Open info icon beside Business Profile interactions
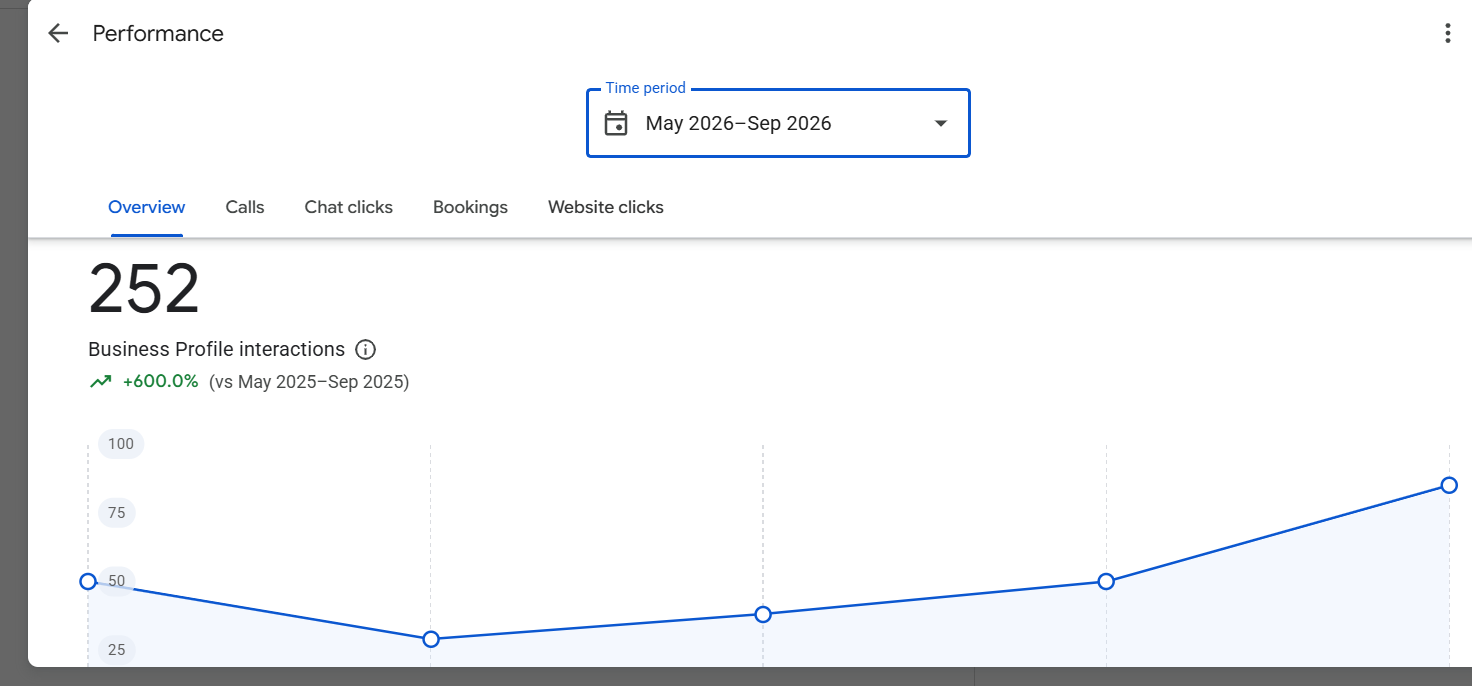 point(366,349)
